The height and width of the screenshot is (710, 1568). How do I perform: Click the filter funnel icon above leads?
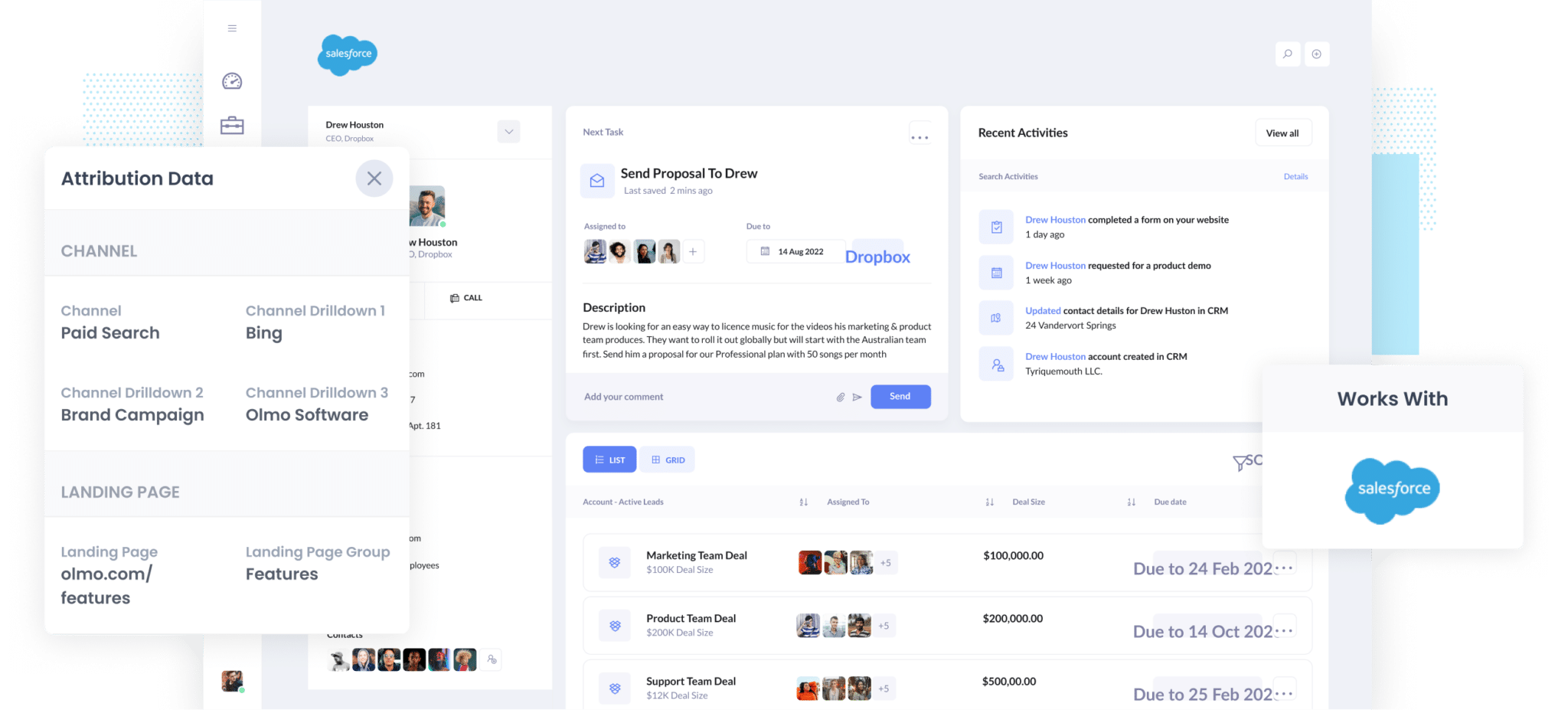[1240, 463]
